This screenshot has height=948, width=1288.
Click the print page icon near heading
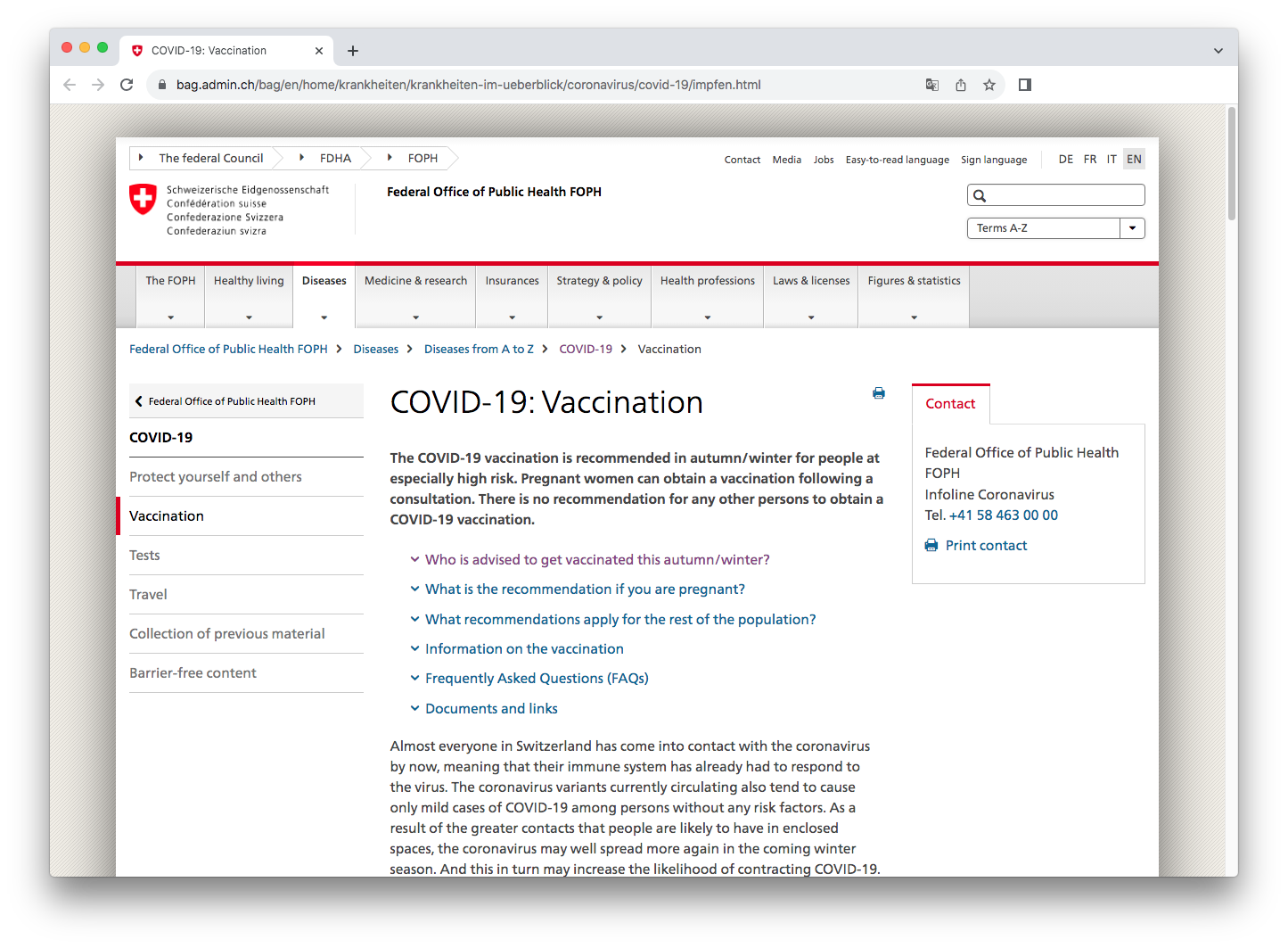(x=879, y=393)
